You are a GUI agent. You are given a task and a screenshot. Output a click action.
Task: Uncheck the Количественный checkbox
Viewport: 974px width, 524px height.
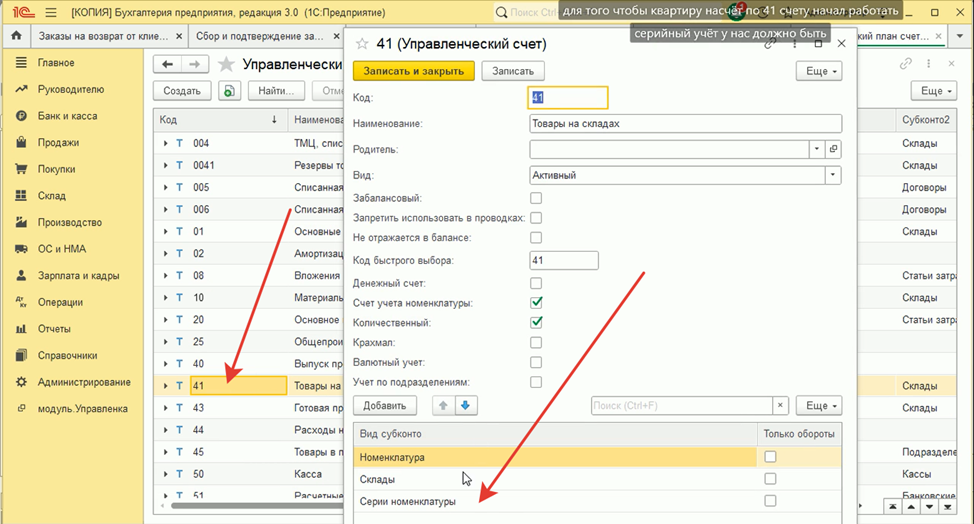536,323
